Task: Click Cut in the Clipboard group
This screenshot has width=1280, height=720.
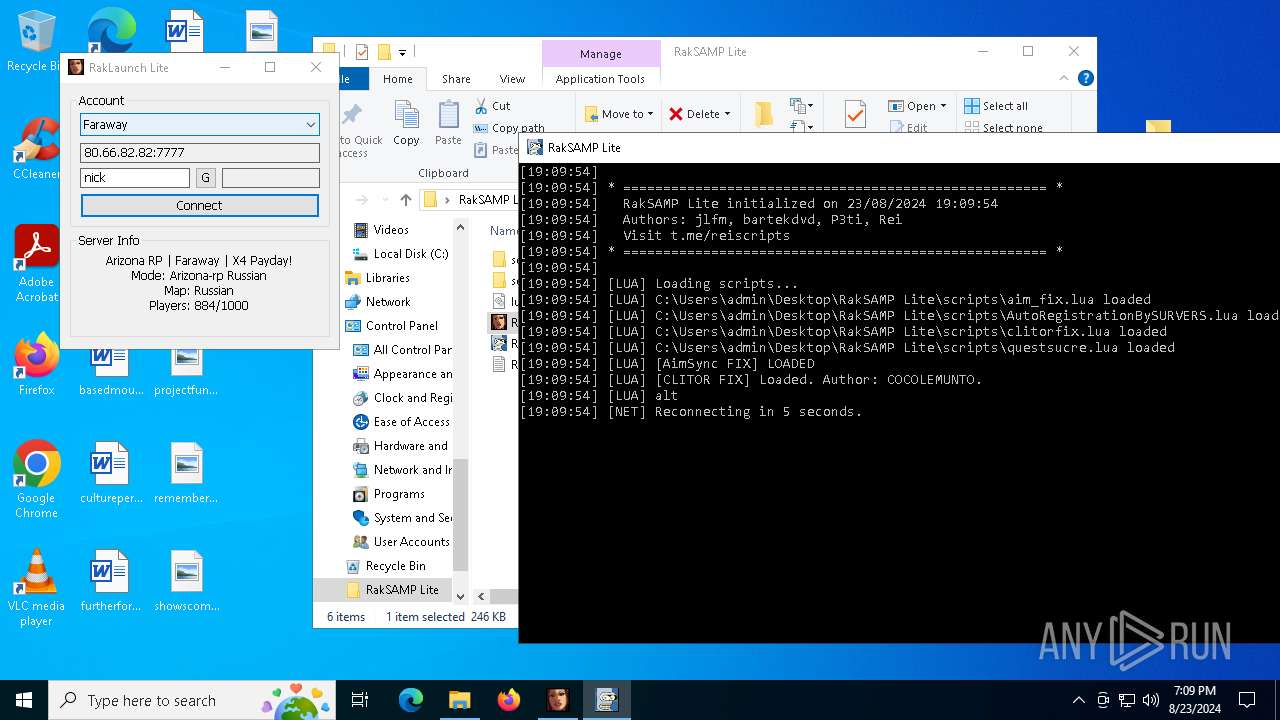Action: click(x=491, y=106)
